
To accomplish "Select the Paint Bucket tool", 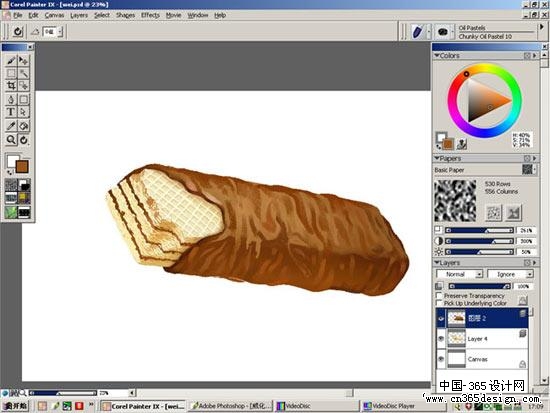I will (24, 126).
